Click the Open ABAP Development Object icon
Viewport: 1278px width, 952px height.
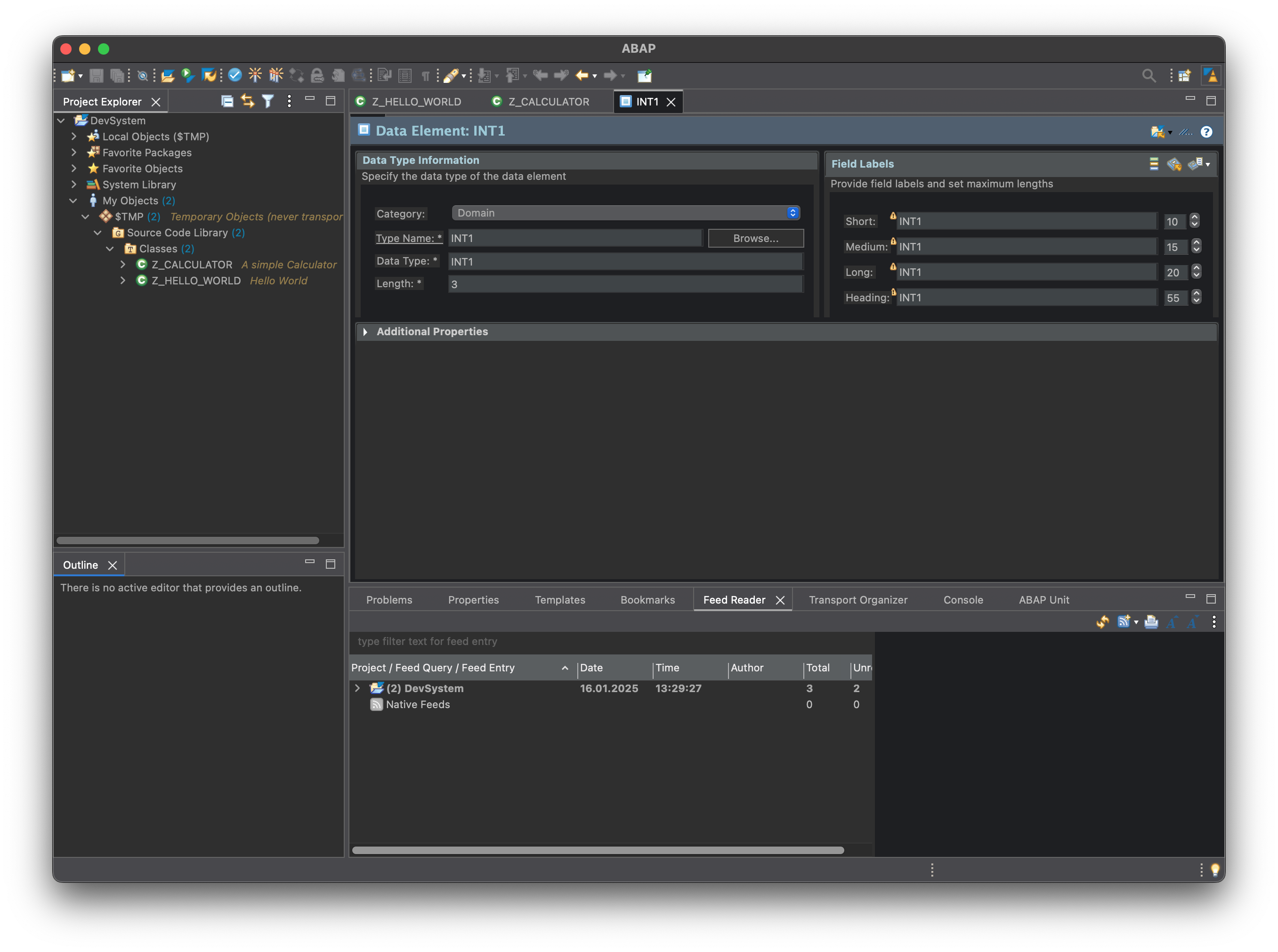[168, 75]
